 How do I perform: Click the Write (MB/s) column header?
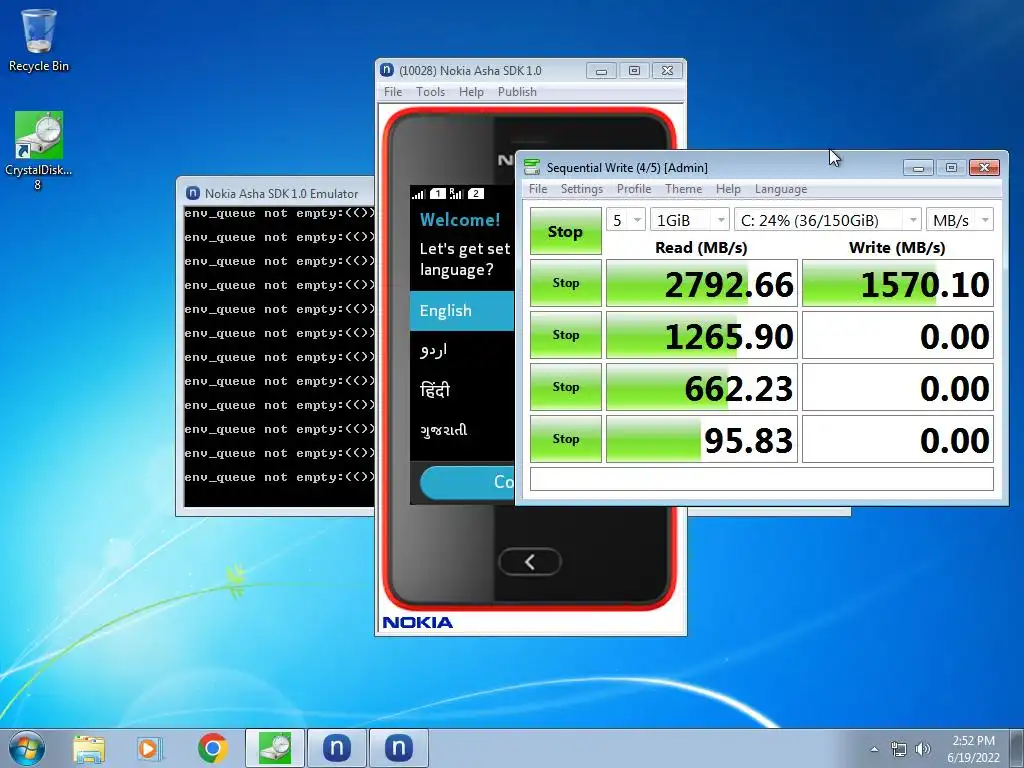pyautogui.click(x=897, y=248)
